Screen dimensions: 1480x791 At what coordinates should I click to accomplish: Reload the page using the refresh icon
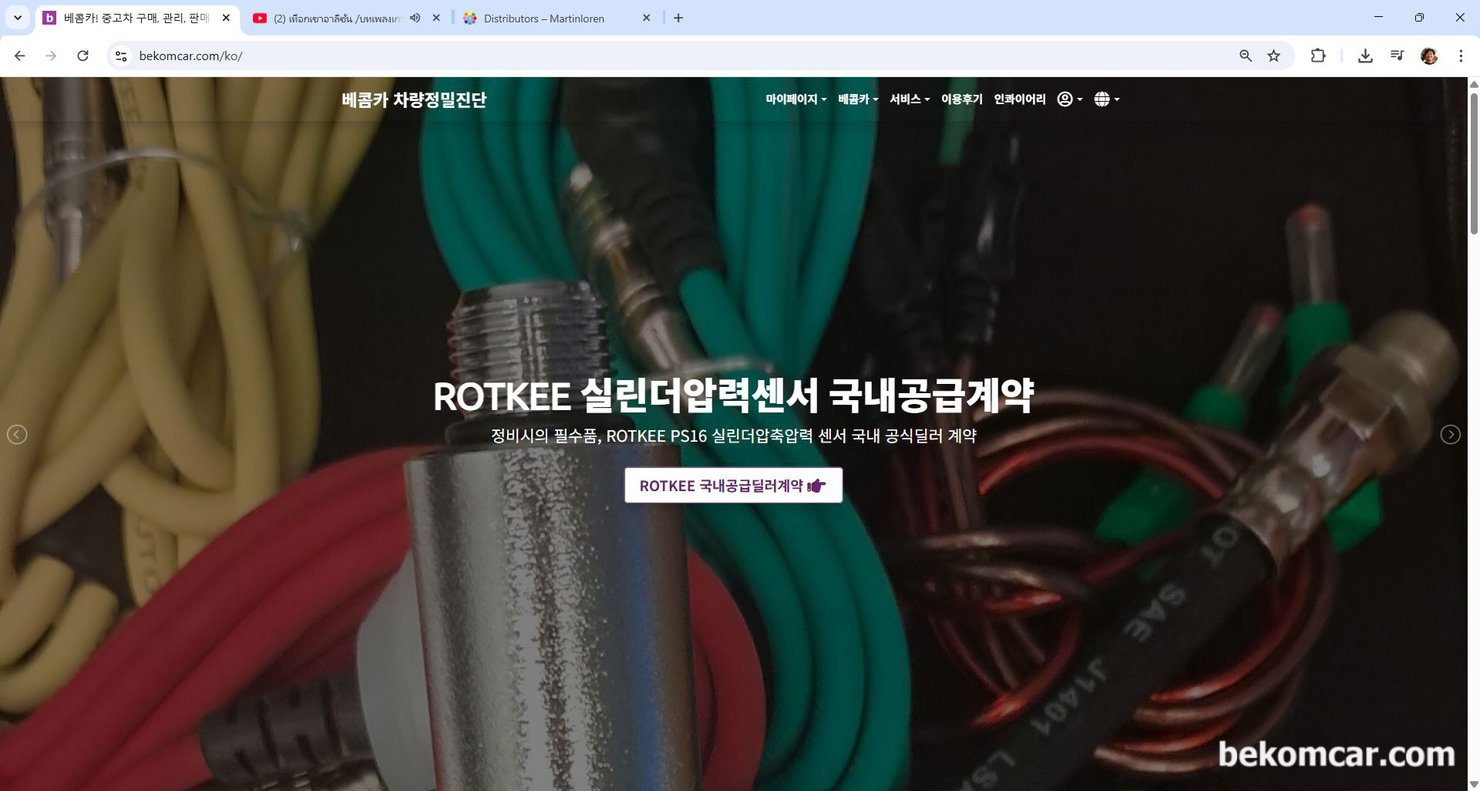(x=83, y=56)
